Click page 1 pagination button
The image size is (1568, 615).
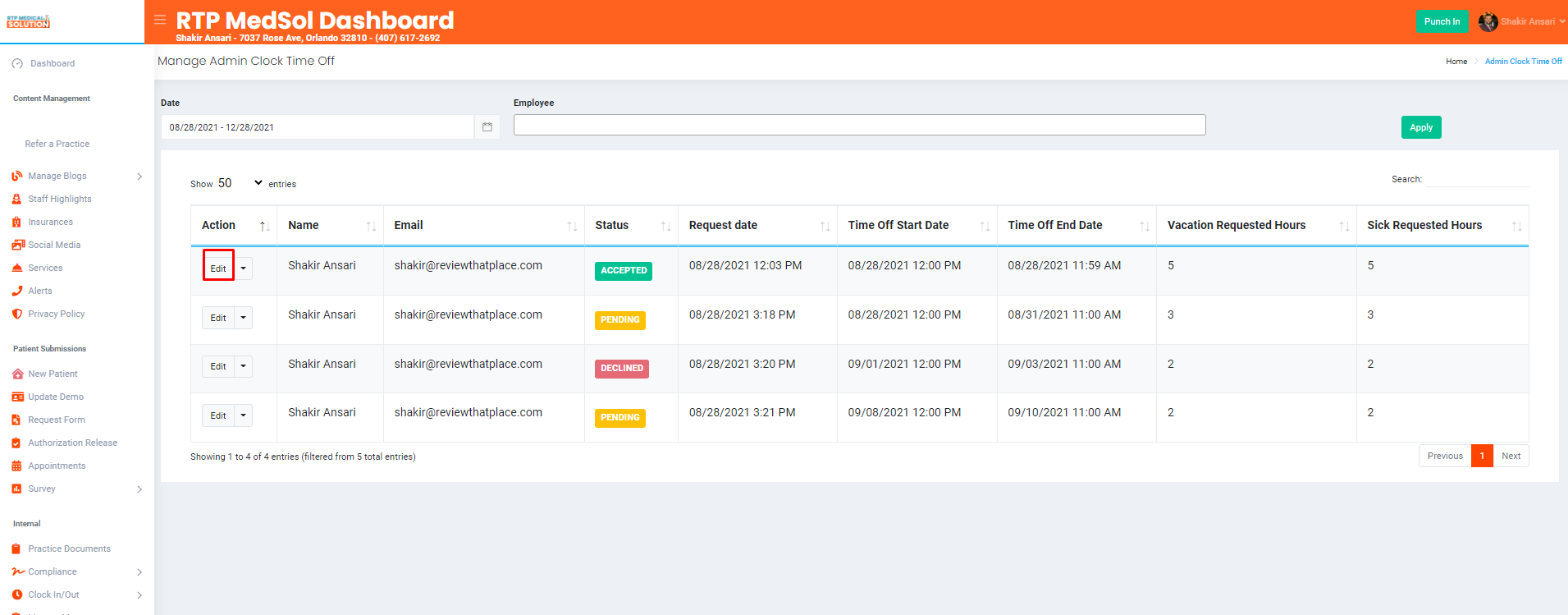tap(1482, 456)
